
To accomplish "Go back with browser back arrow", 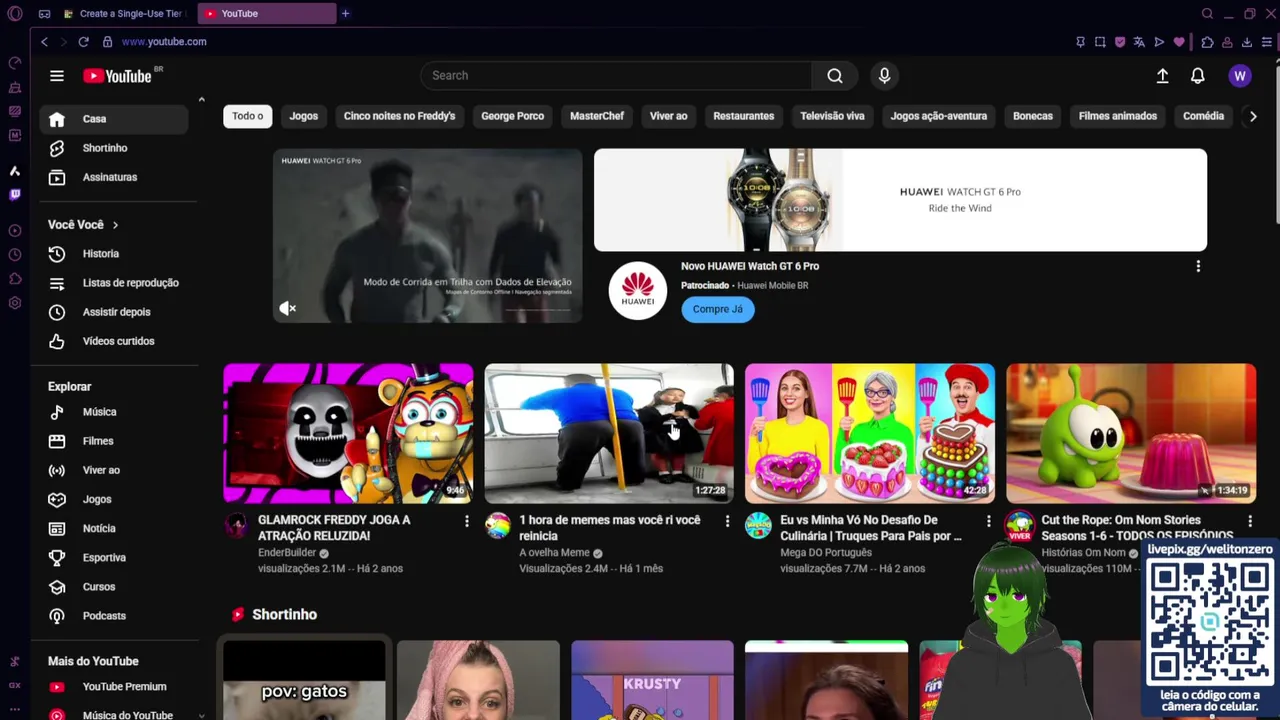I will coord(44,42).
